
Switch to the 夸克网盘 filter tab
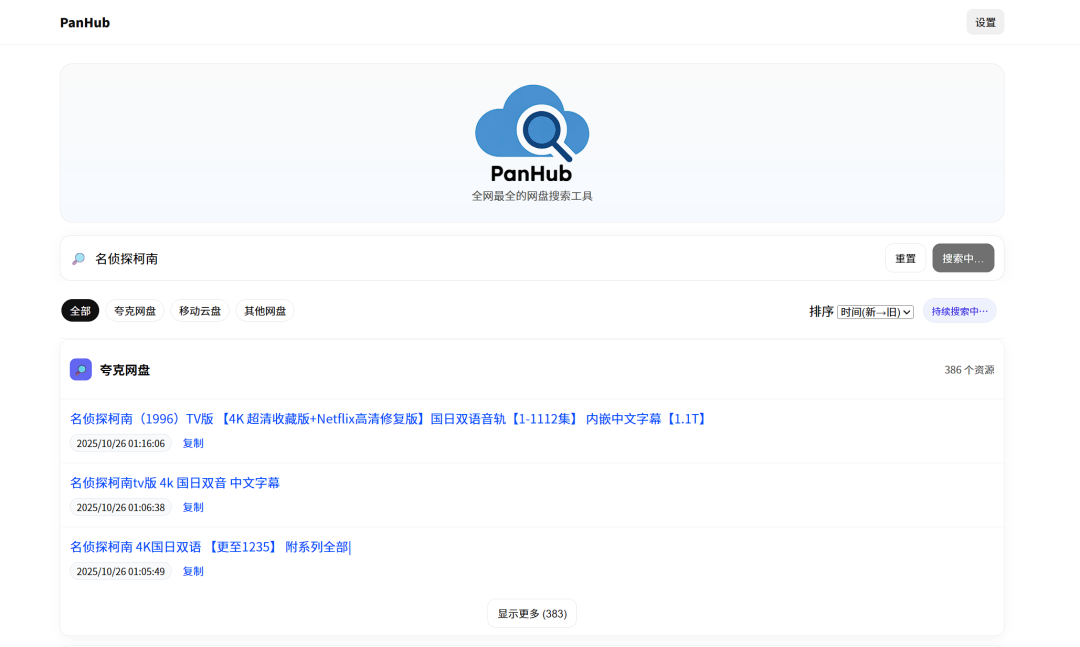click(135, 311)
